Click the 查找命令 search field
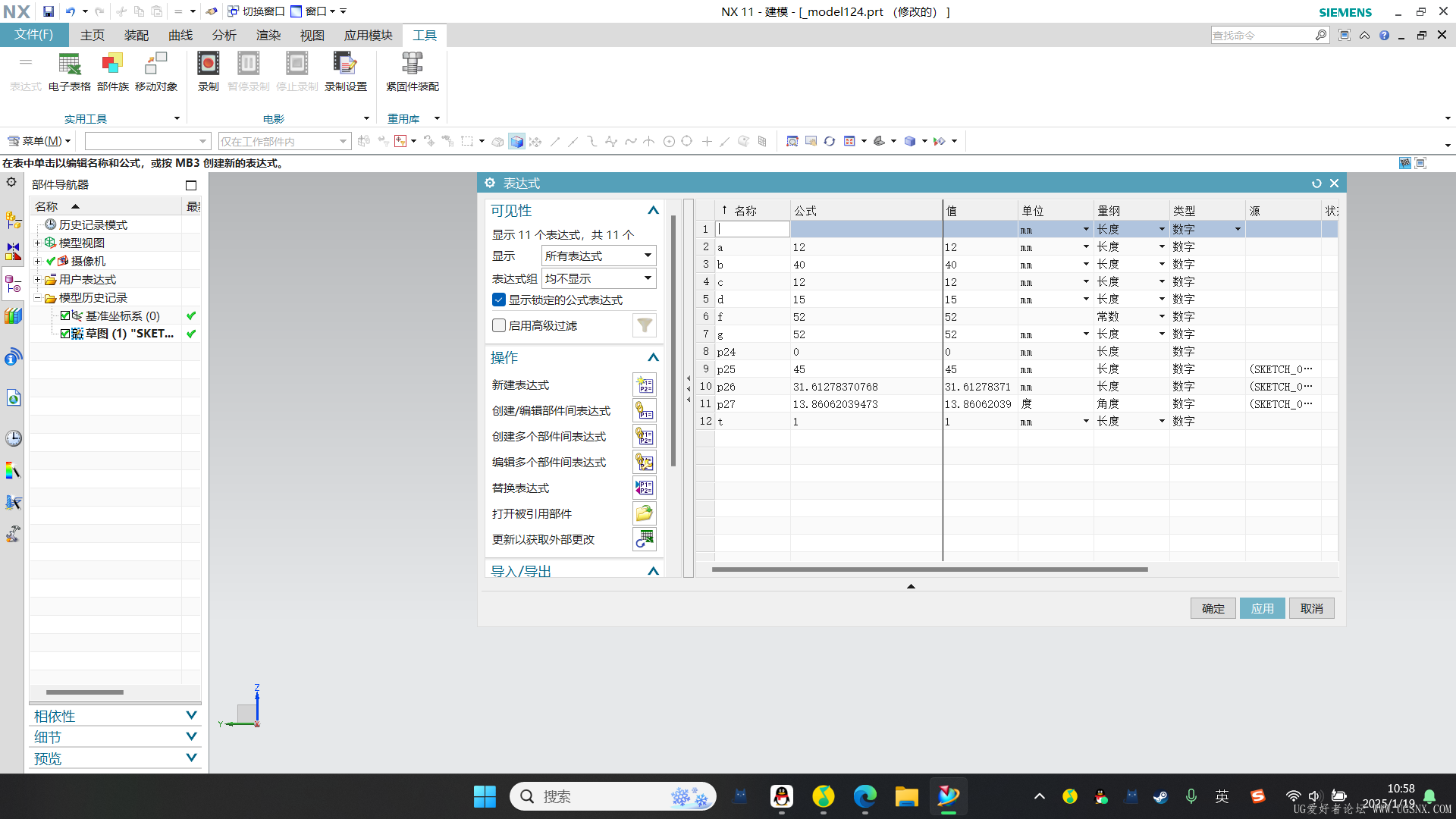Viewport: 1456px width, 819px height. pyautogui.click(x=1262, y=35)
